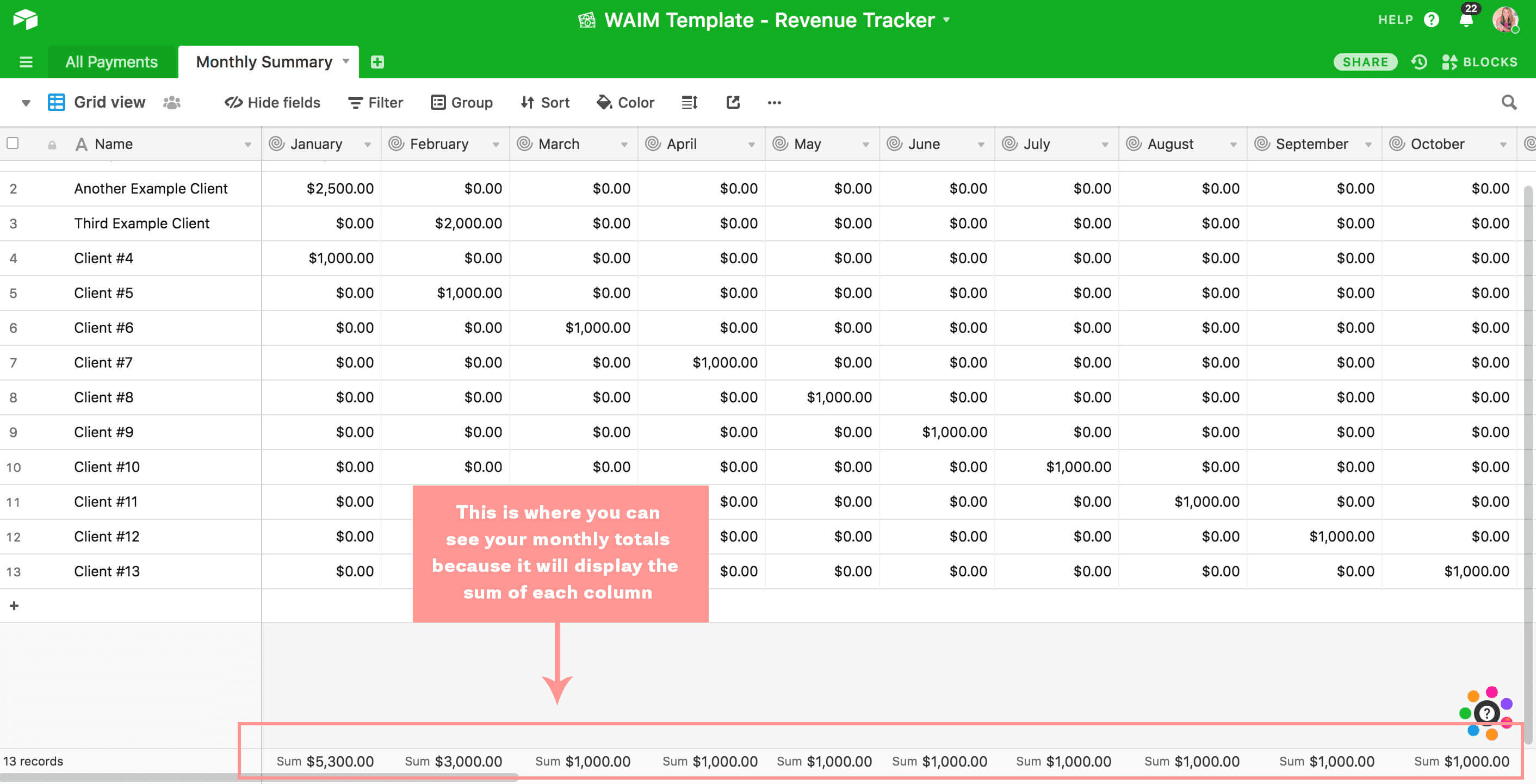Screen dimensions: 1536x784
Task: Click the row height icon
Action: click(x=689, y=103)
